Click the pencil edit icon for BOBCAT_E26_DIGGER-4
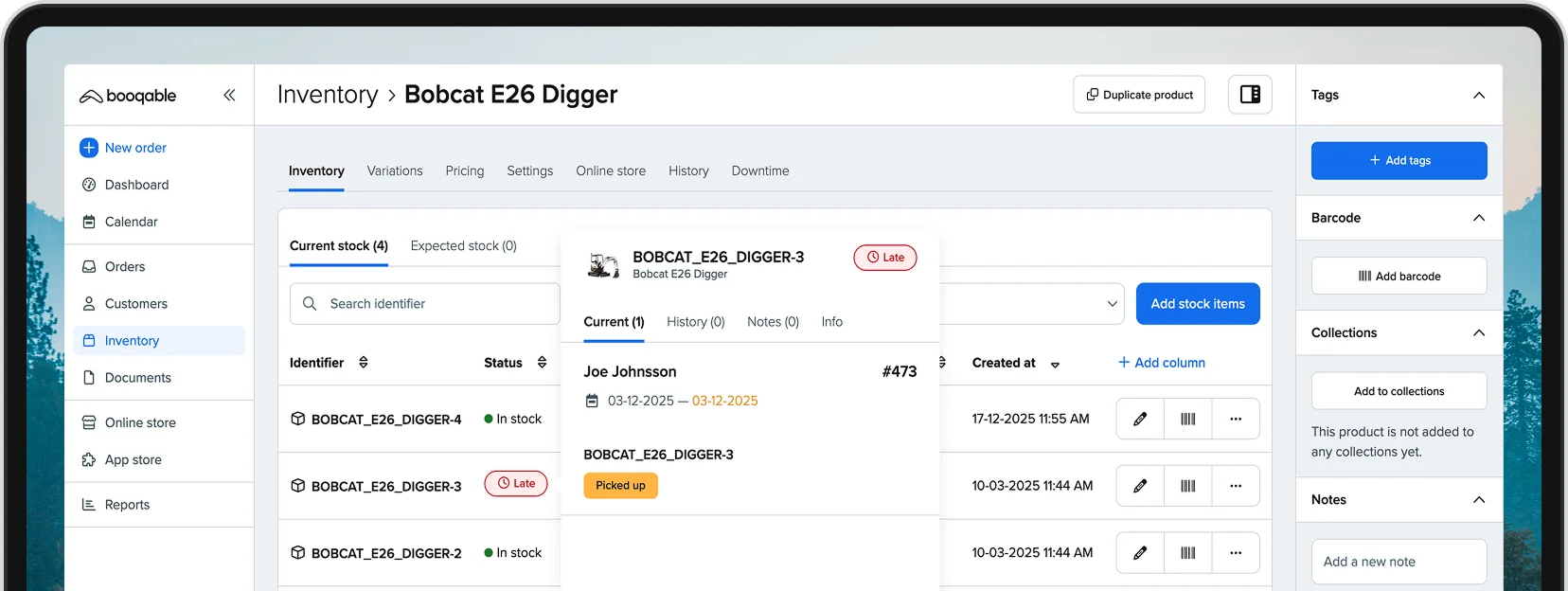 point(1140,419)
